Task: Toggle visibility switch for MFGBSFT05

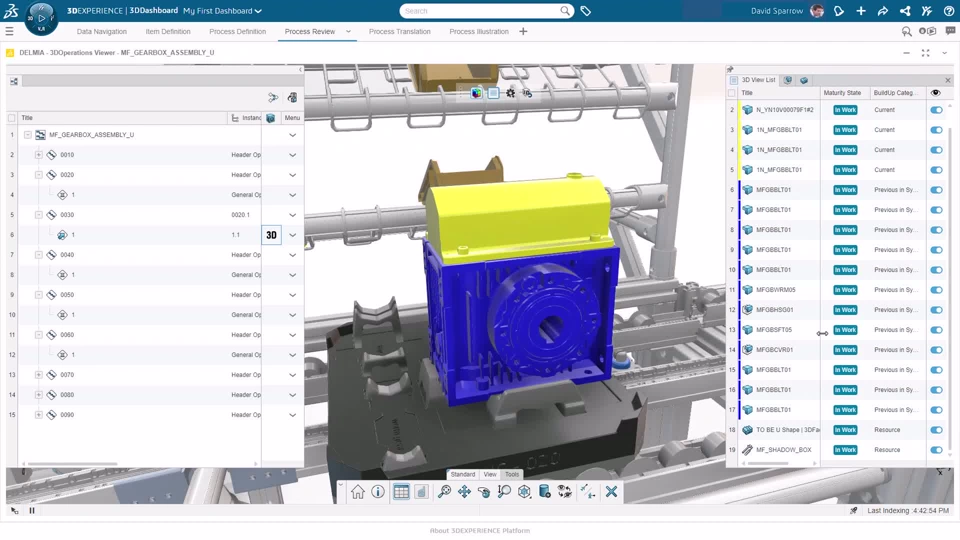Action: 936,330
